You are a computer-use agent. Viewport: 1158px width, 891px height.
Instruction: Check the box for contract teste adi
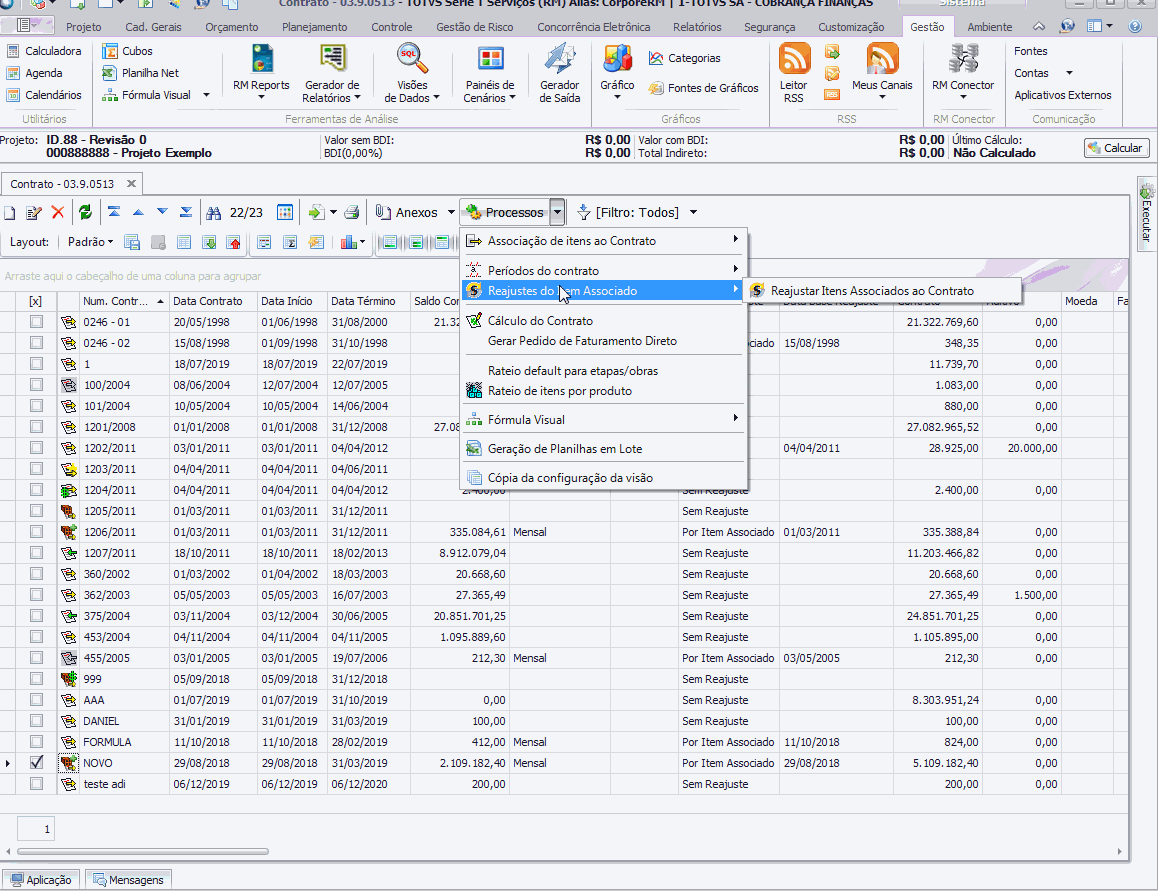click(36, 784)
